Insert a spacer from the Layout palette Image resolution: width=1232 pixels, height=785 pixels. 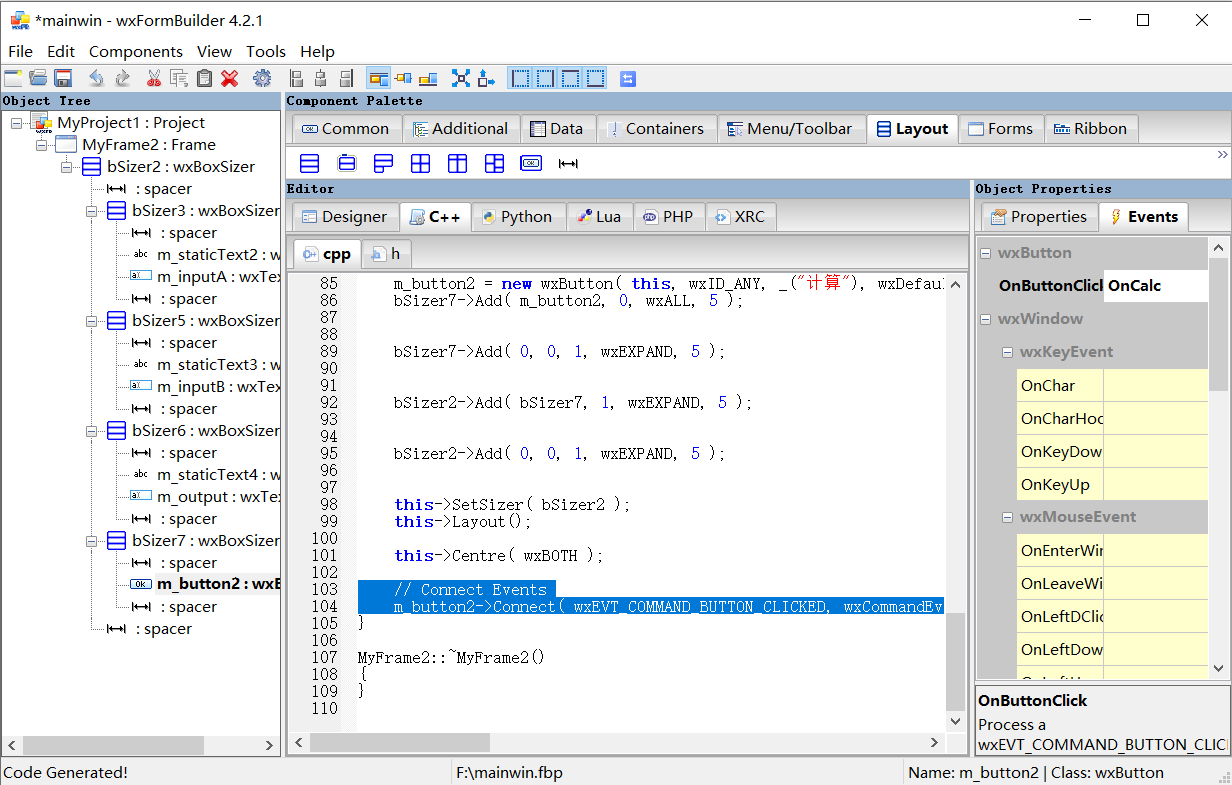567,162
